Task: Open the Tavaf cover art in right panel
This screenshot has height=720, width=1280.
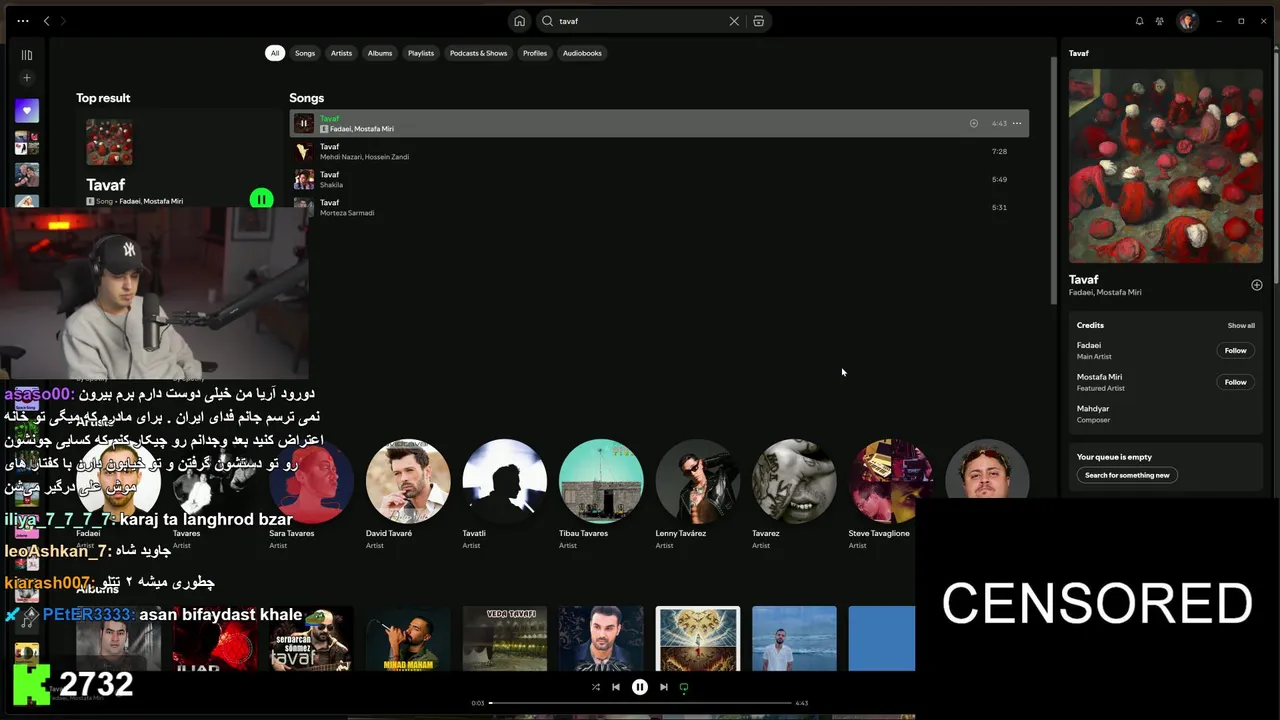Action: 1165,166
